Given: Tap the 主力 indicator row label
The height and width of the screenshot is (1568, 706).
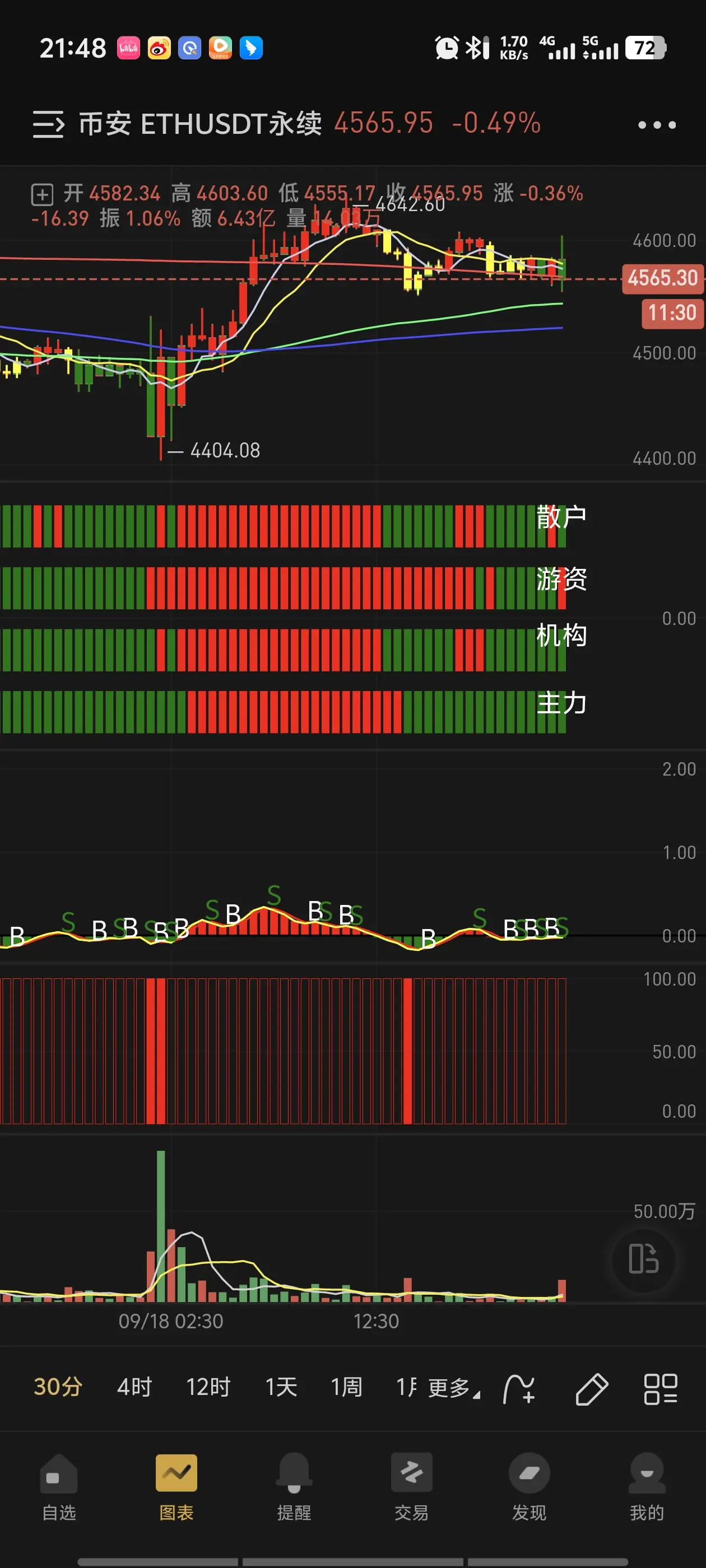Looking at the screenshot, I should coord(561,703).
